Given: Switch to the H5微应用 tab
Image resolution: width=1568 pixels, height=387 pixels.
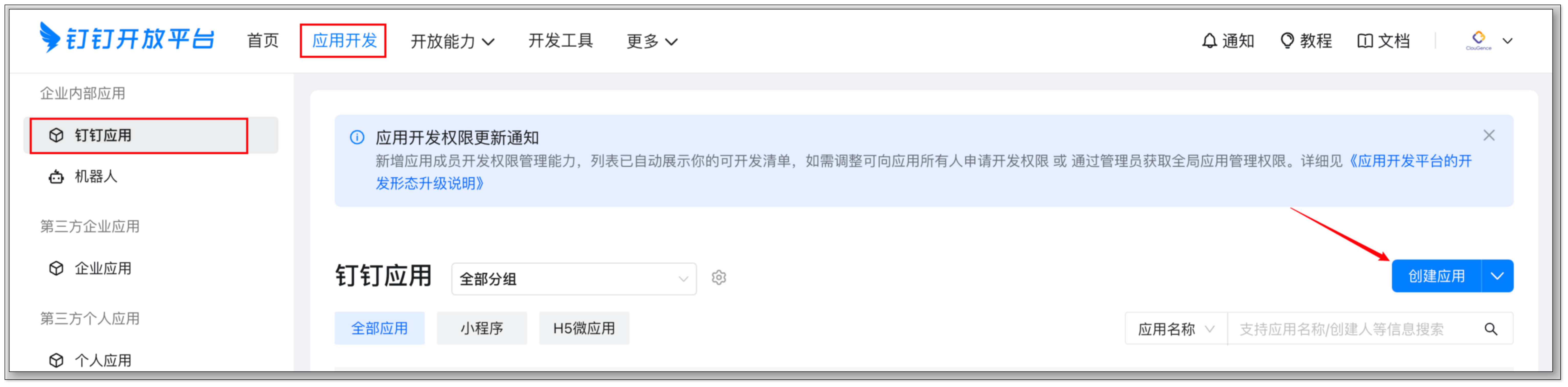Looking at the screenshot, I should 584,329.
